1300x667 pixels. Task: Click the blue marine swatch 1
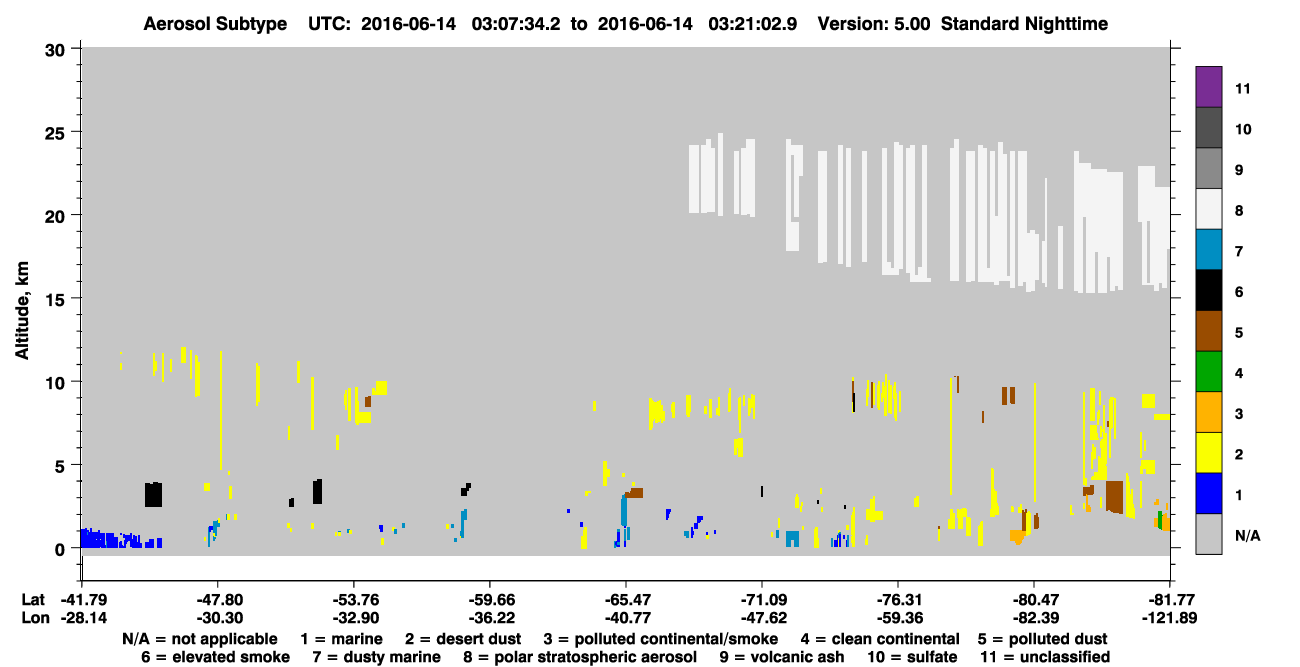coord(1209,494)
